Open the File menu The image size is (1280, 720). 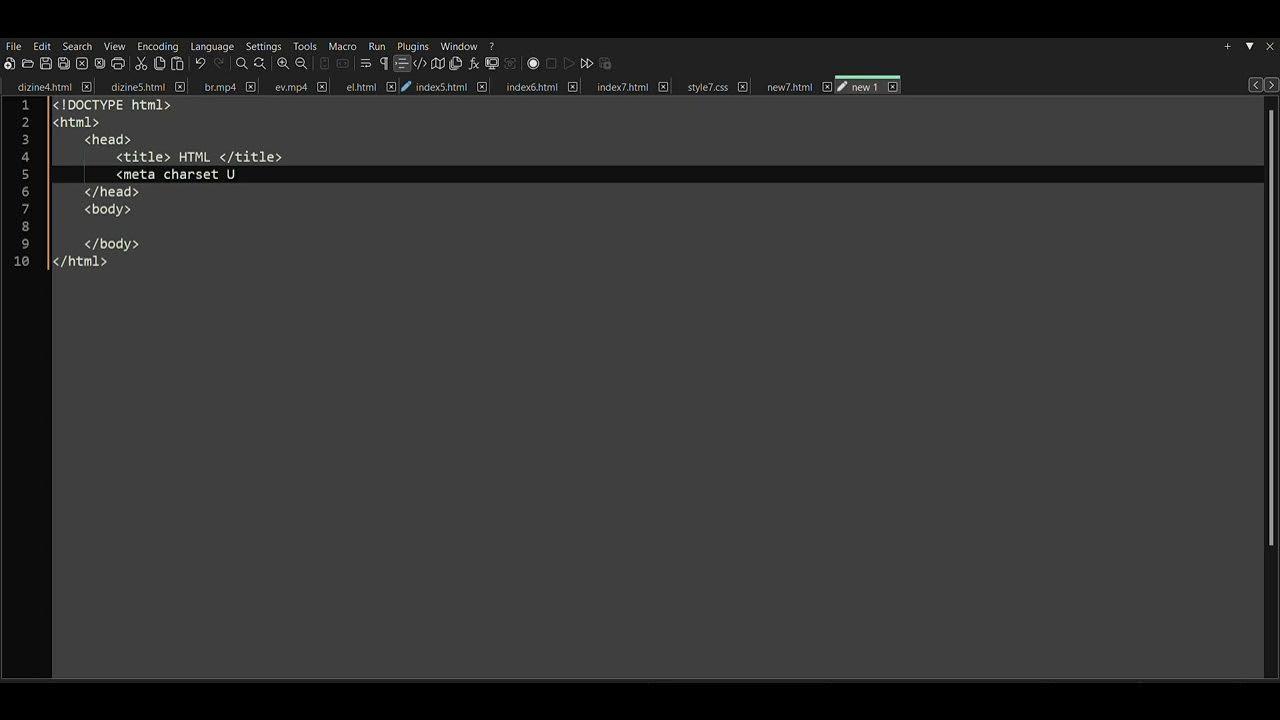[13, 46]
